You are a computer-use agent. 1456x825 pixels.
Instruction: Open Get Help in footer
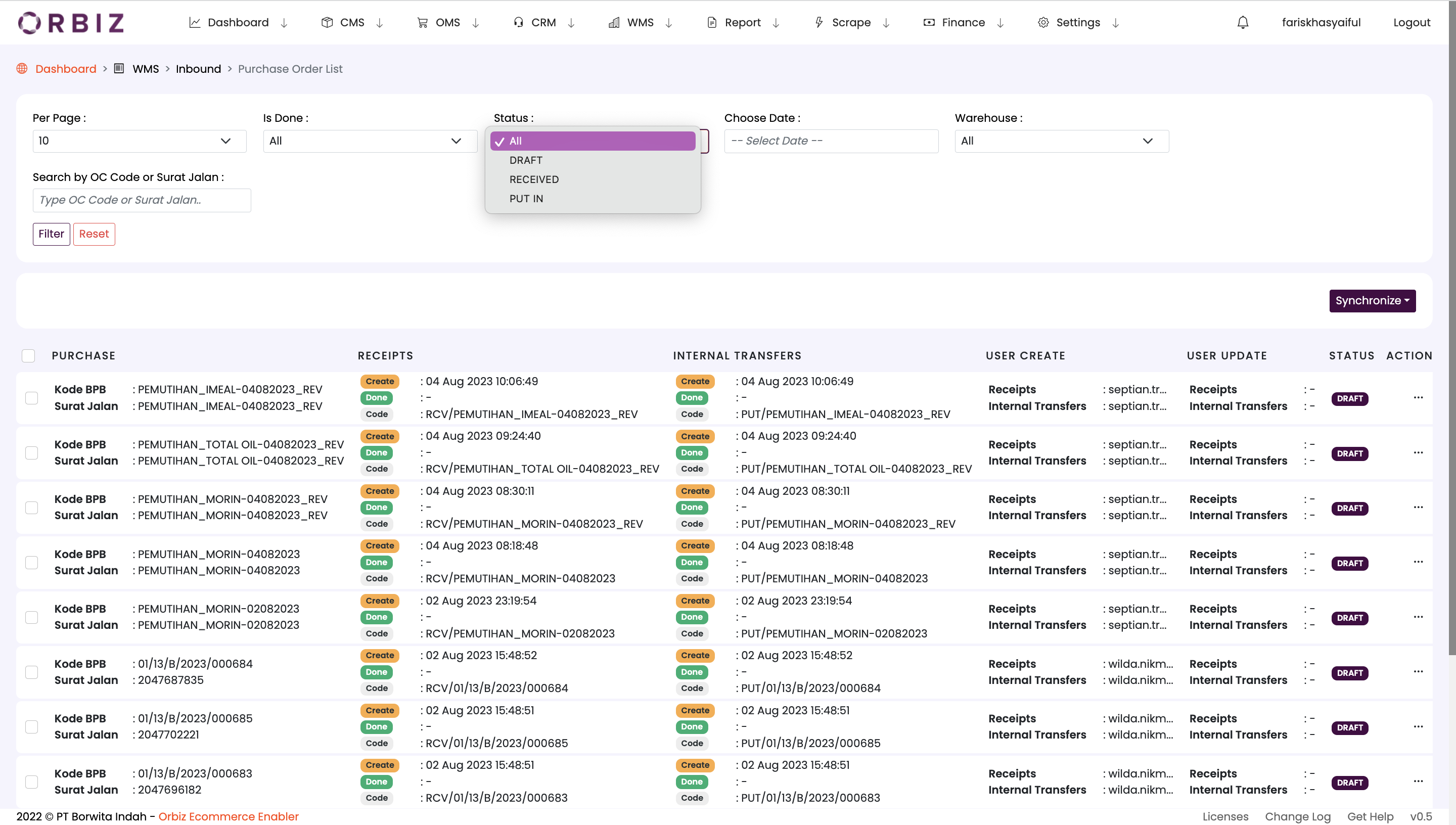(1370, 816)
